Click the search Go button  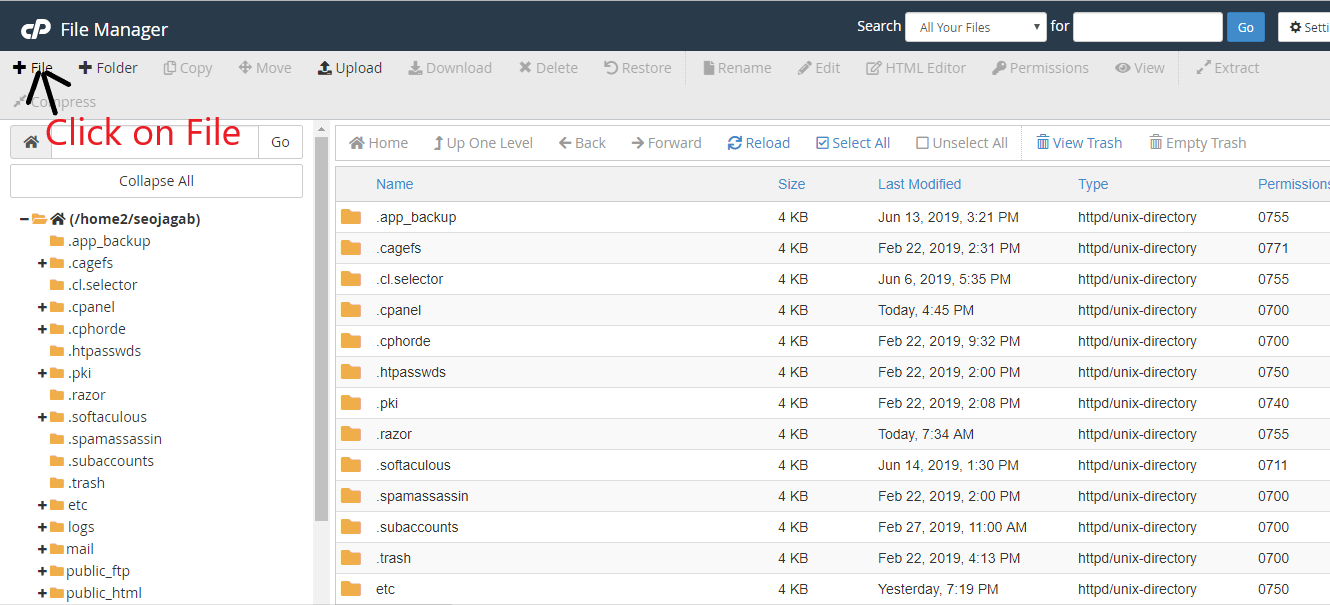[1246, 27]
